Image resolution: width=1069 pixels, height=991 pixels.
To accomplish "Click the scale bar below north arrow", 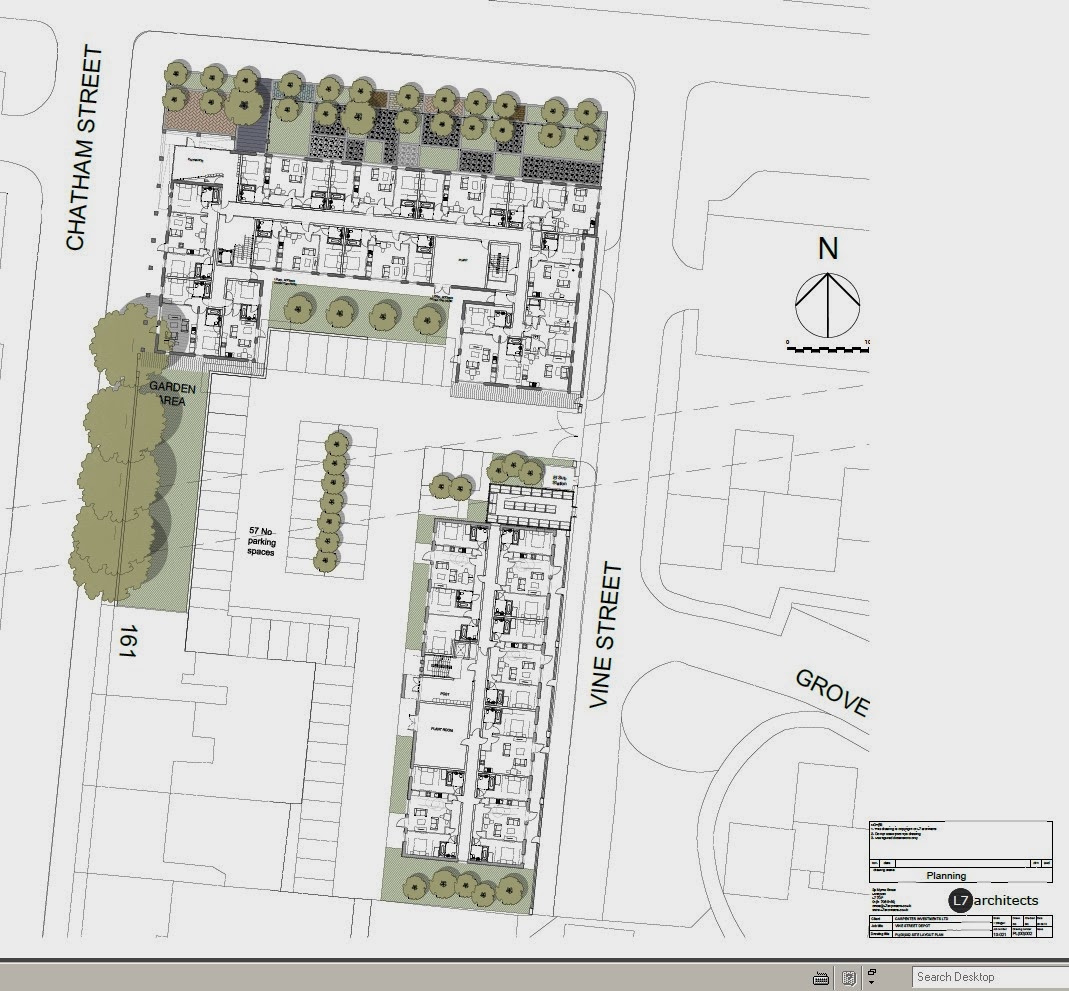I will [x=828, y=349].
